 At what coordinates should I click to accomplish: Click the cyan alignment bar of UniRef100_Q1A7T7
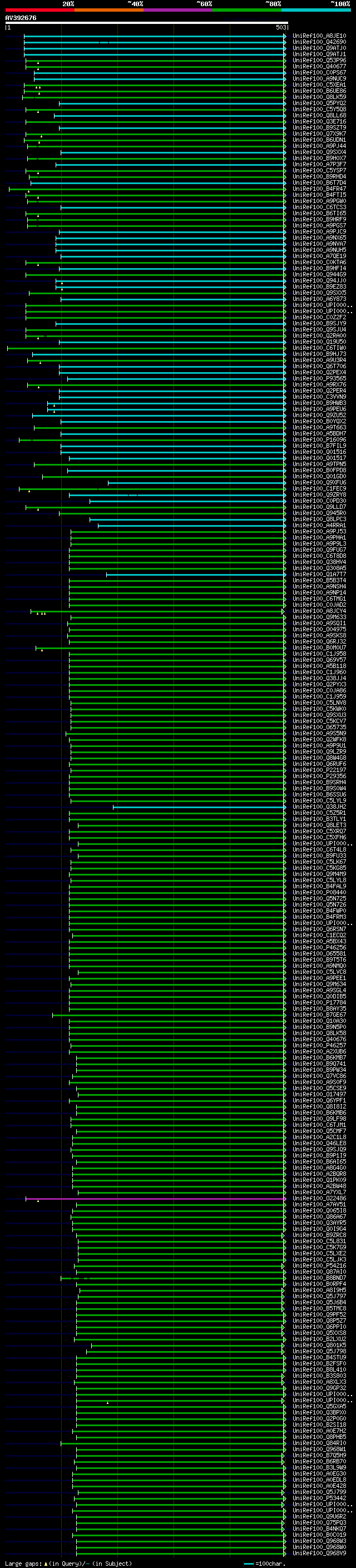click(196, 575)
